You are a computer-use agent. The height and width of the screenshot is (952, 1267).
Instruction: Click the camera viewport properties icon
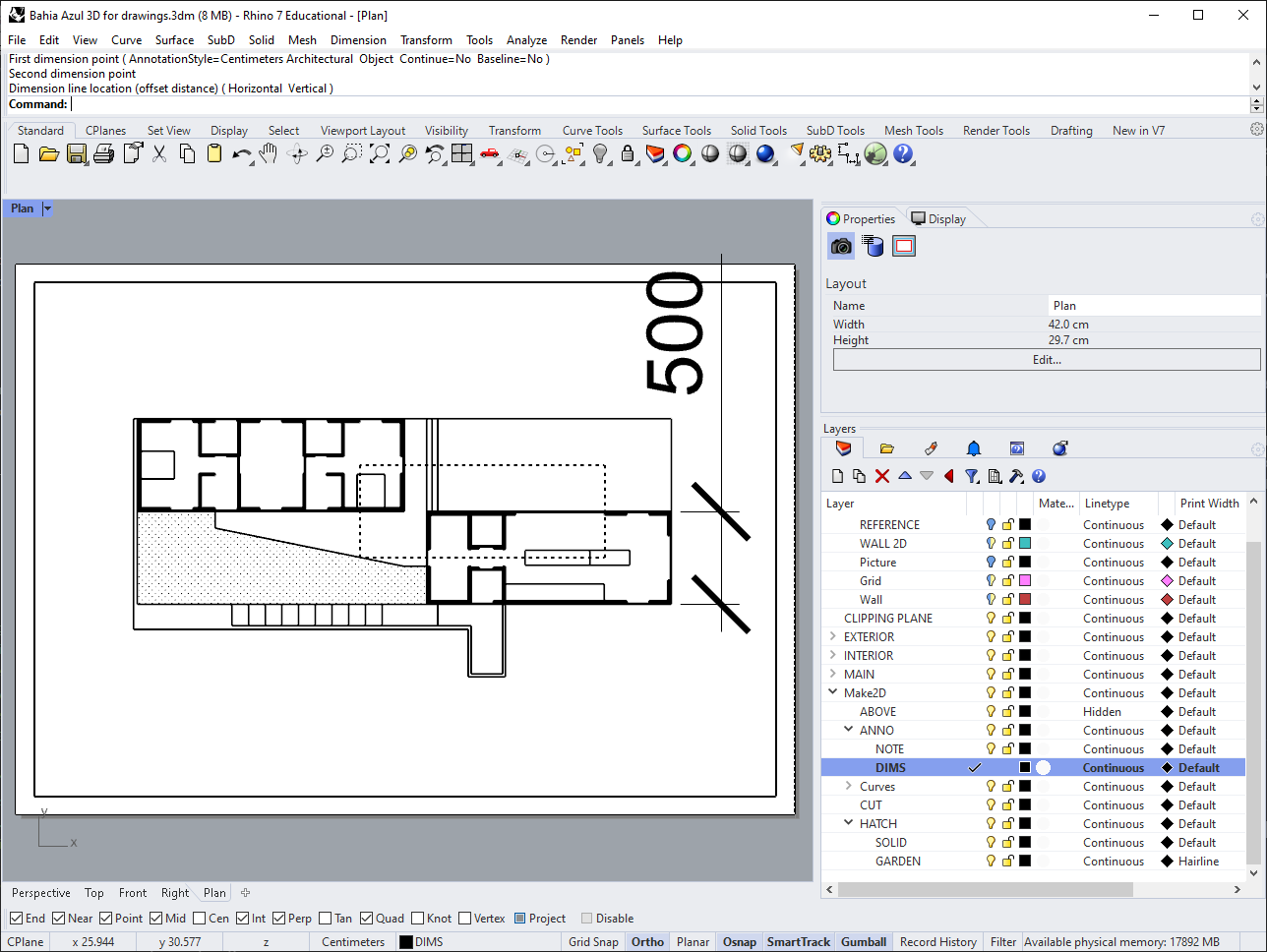[841, 246]
